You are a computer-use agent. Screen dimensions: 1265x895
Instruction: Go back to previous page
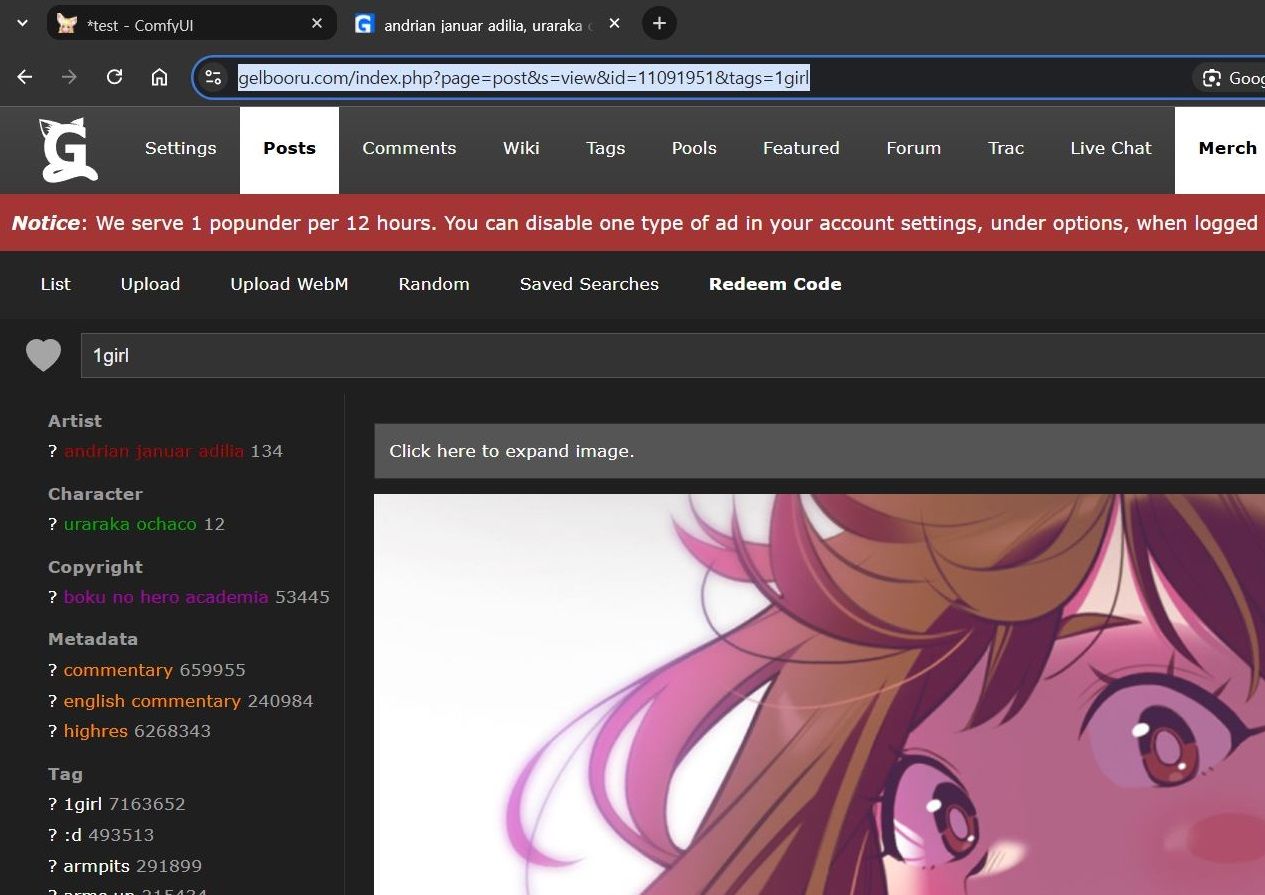tap(25, 77)
